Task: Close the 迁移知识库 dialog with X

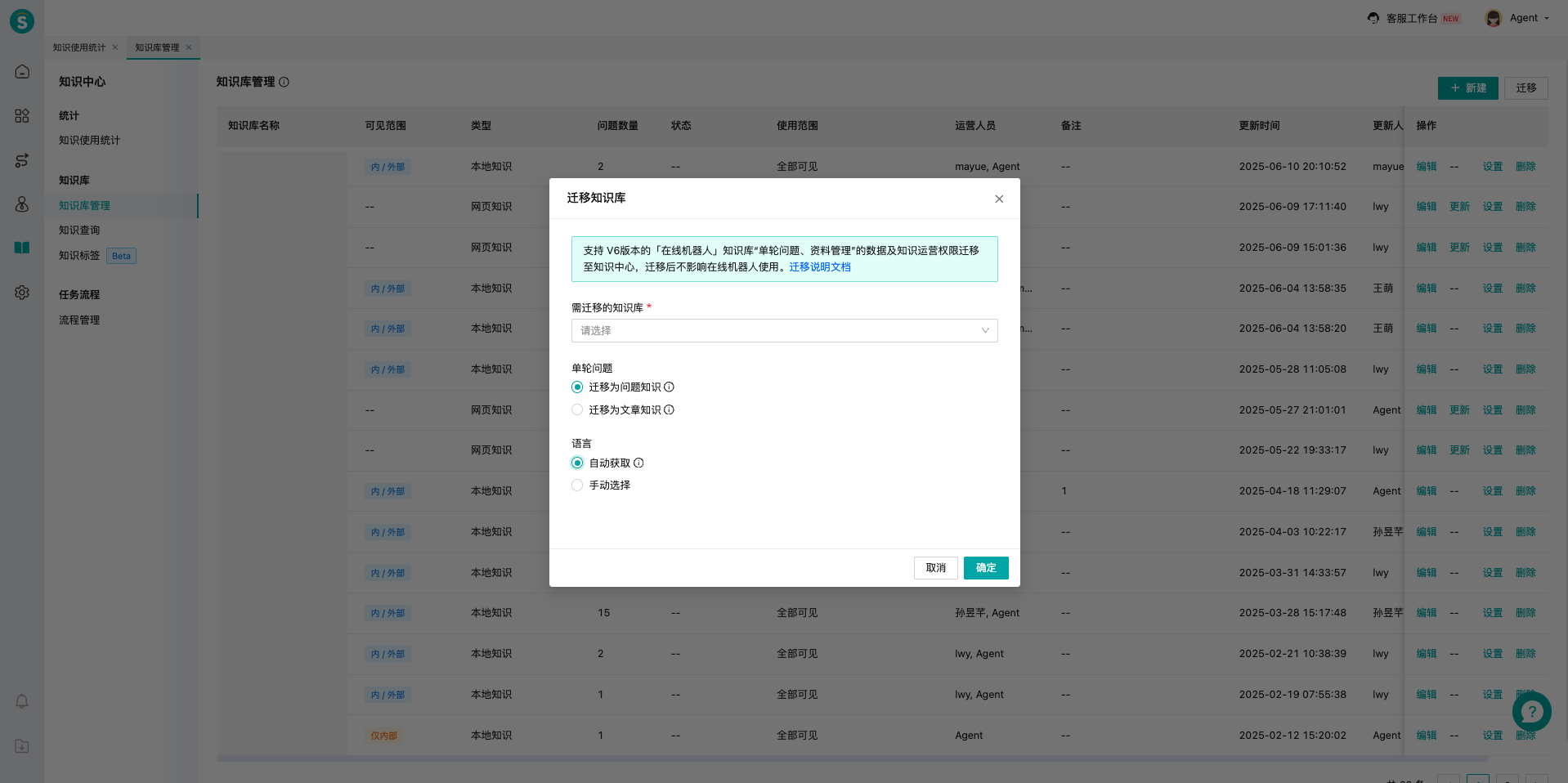Action: pos(999,199)
